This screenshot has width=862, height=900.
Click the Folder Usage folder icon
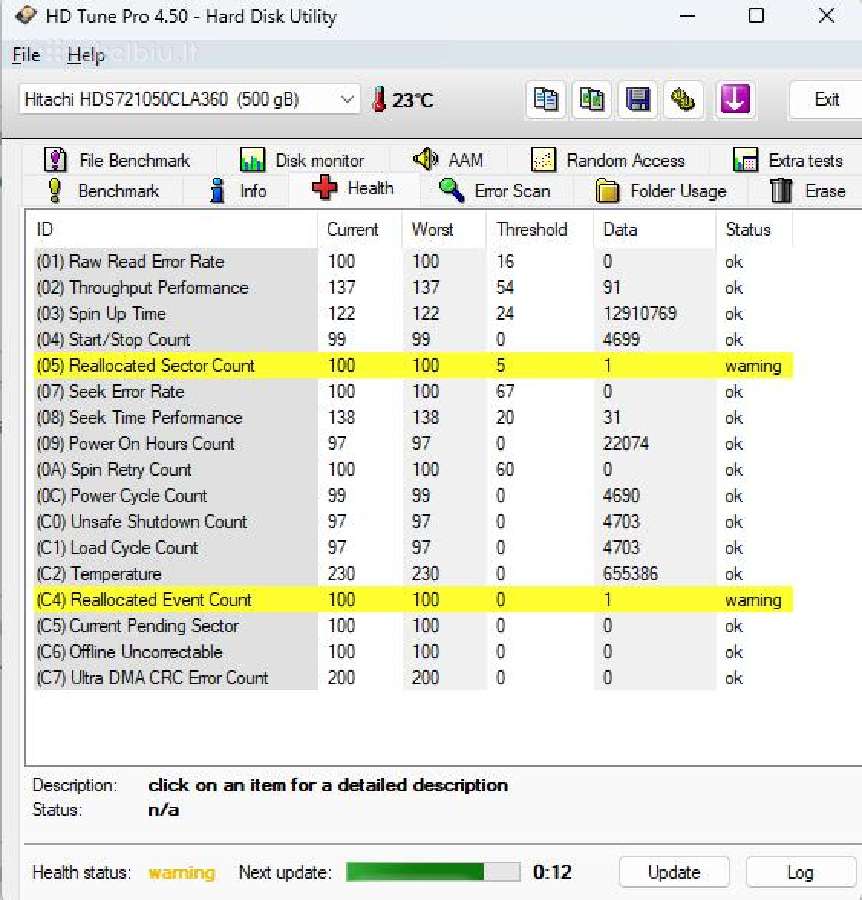[x=607, y=191]
